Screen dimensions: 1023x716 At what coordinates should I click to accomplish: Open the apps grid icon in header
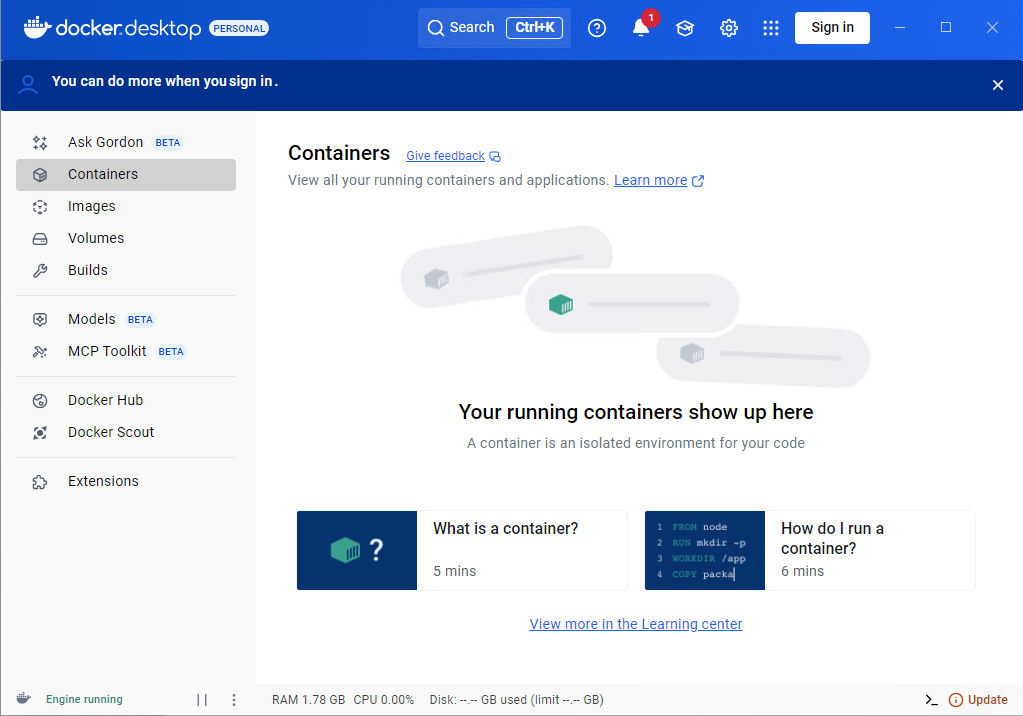[770, 28]
